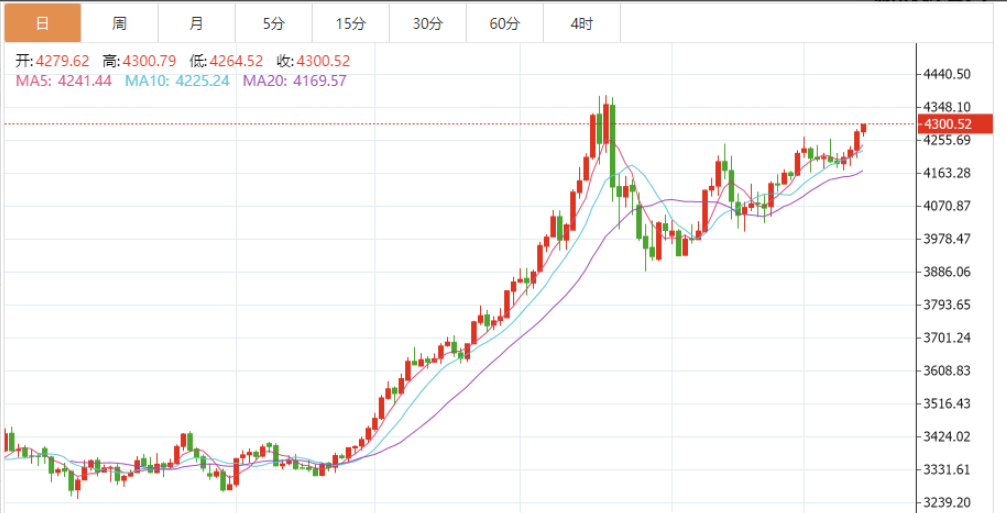The height and width of the screenshot is (513, 1007).
Task: Click the 3239.20 label on price axis
Action: (x=949, y=502)
